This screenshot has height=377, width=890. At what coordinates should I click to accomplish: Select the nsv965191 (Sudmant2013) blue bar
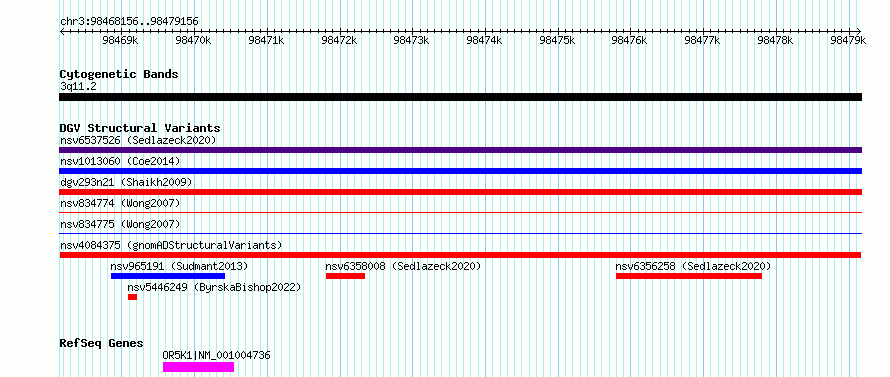168,276
